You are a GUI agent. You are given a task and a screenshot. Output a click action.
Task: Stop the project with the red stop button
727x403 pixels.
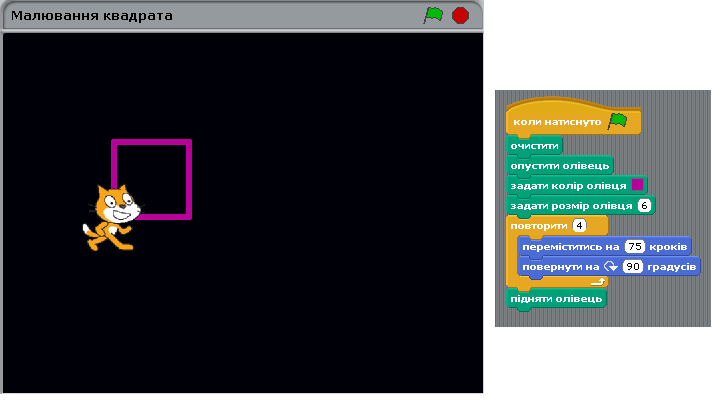460,15
